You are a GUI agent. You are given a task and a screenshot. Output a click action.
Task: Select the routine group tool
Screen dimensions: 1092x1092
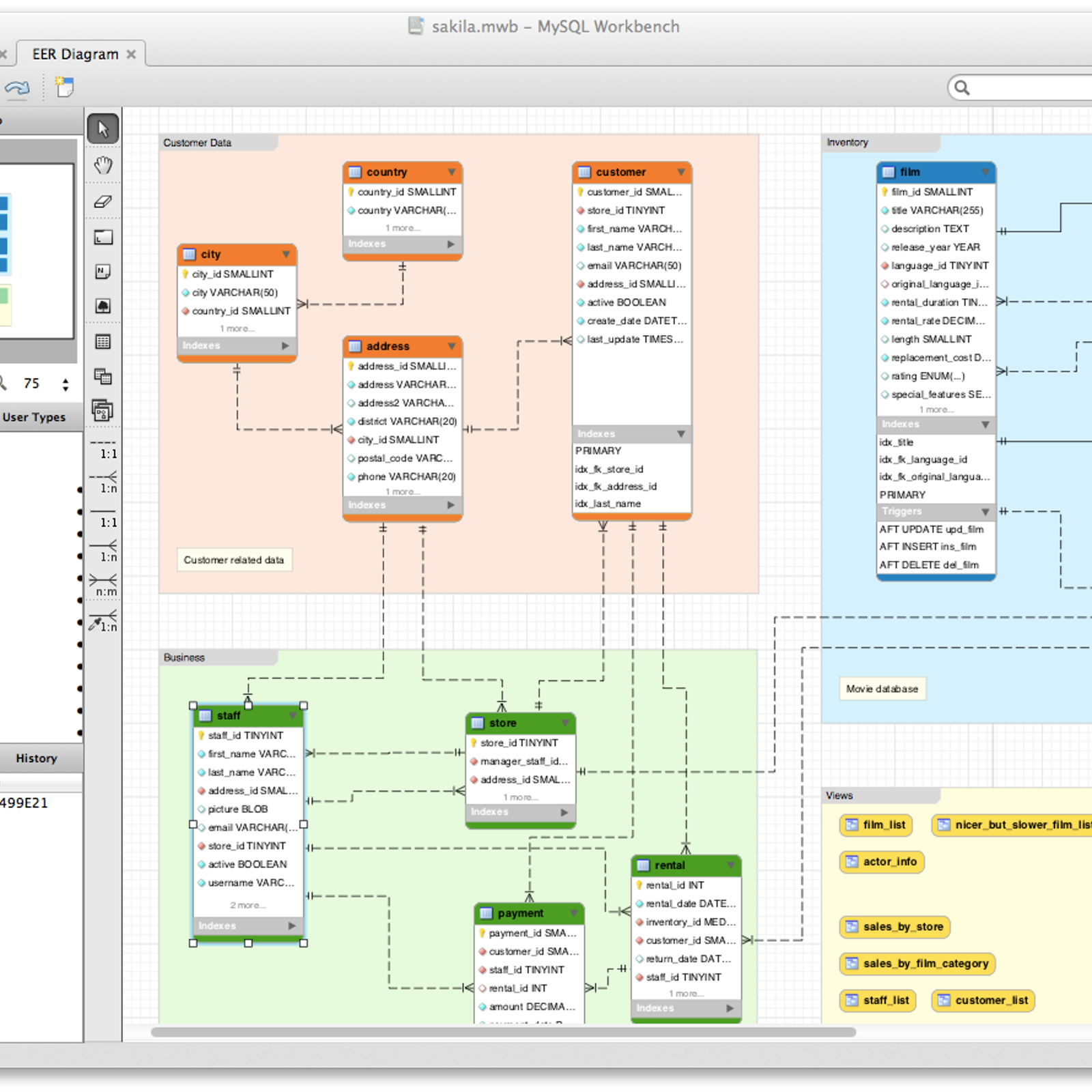[103, 410]
